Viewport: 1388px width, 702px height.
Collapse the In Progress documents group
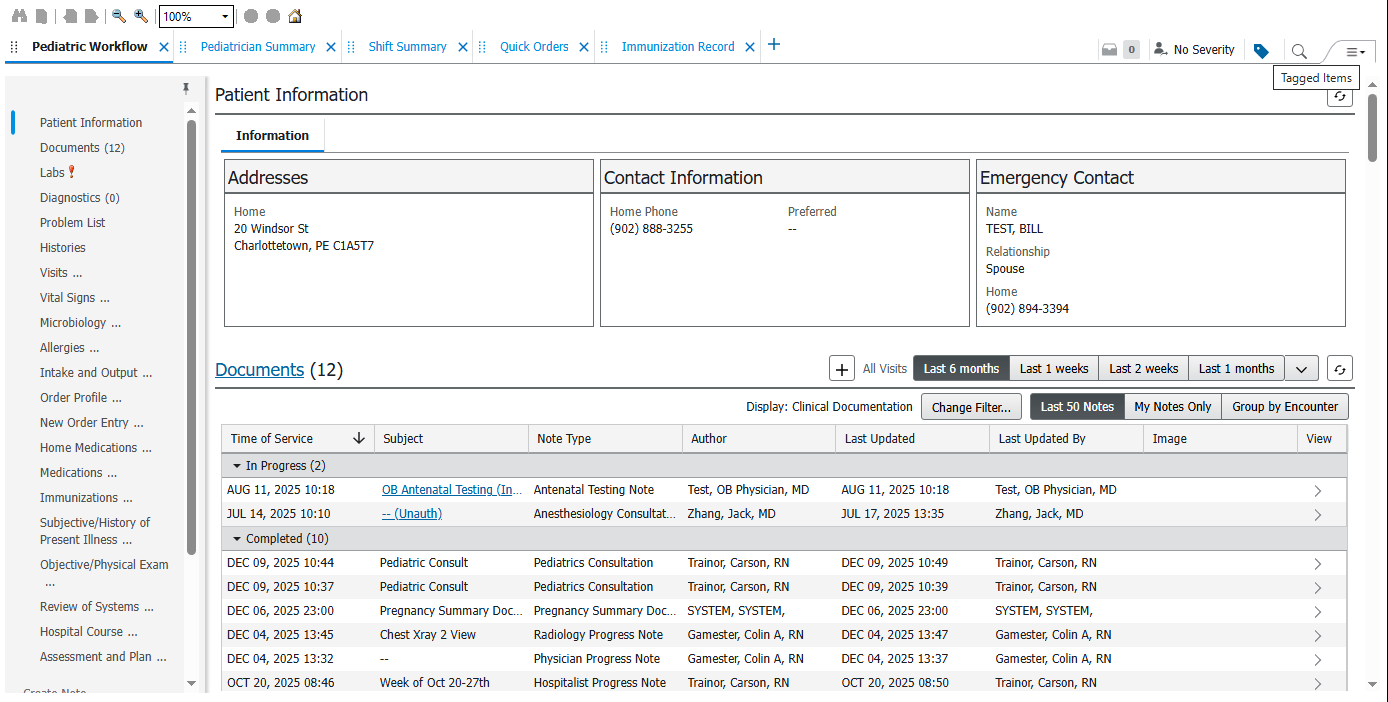pos(237,466)
